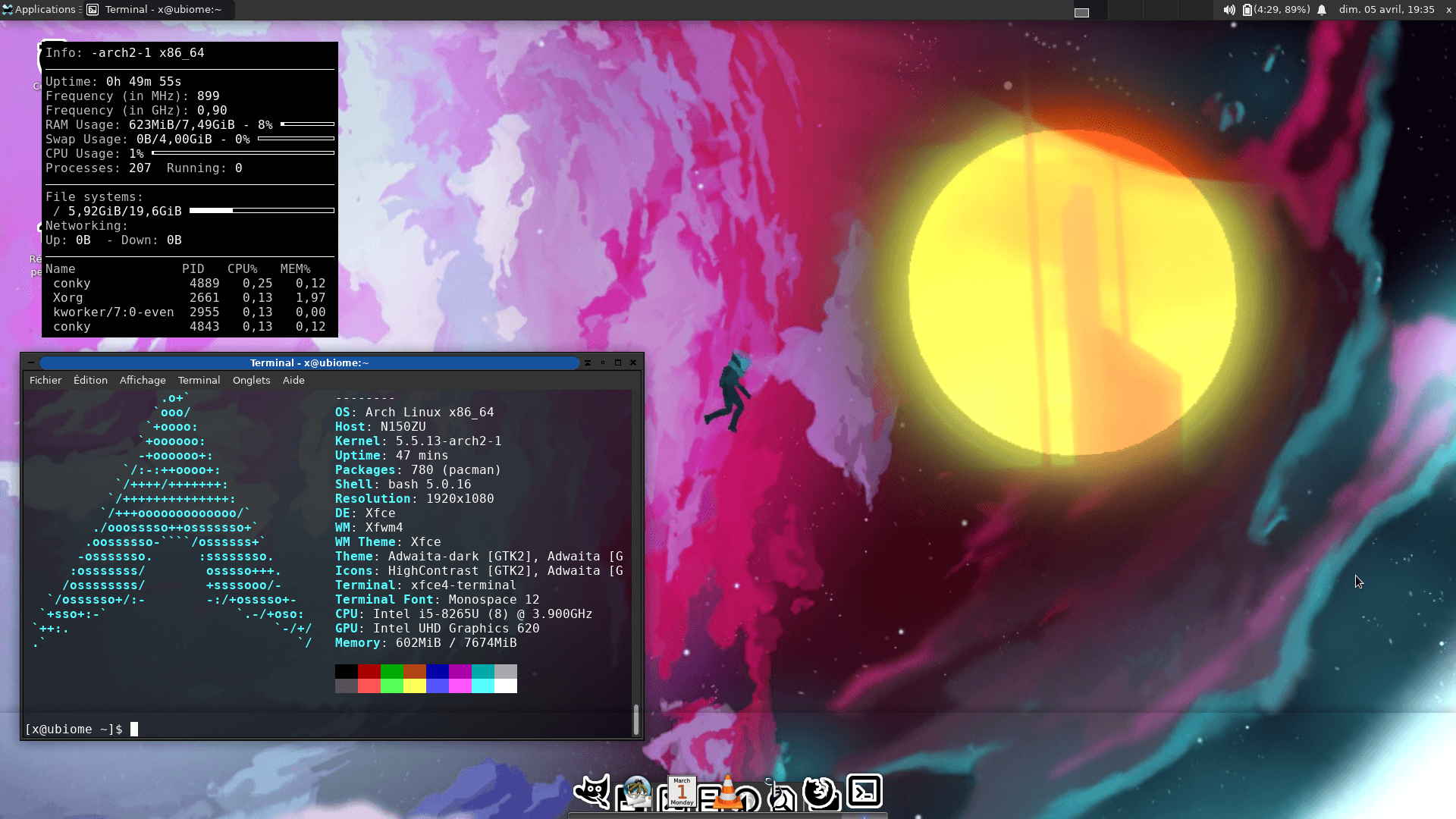Click the conky 'Processes: 207' line

pyautogui.click(x=99, y=168)
